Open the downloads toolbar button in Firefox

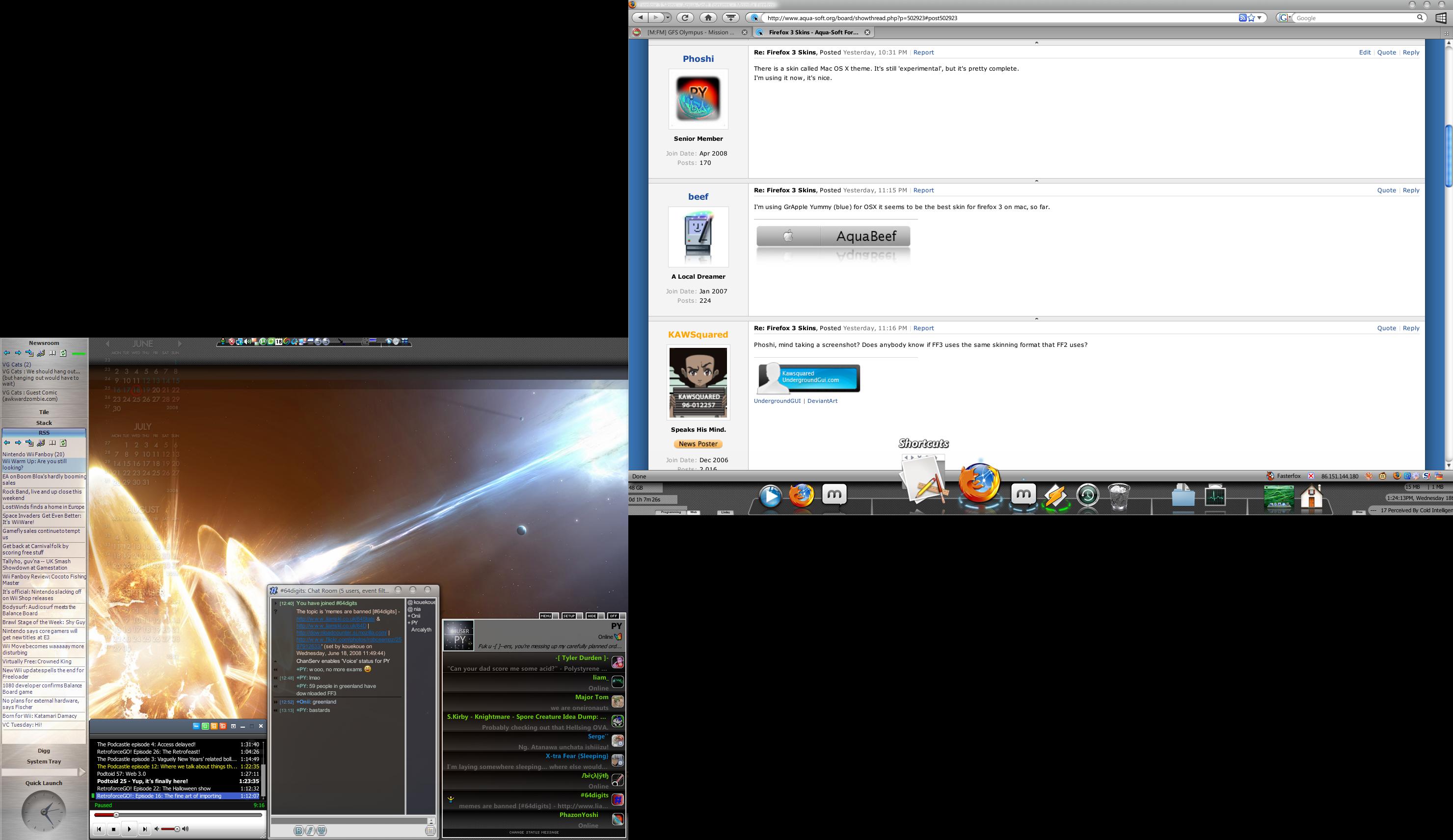(x=730, y=18)
